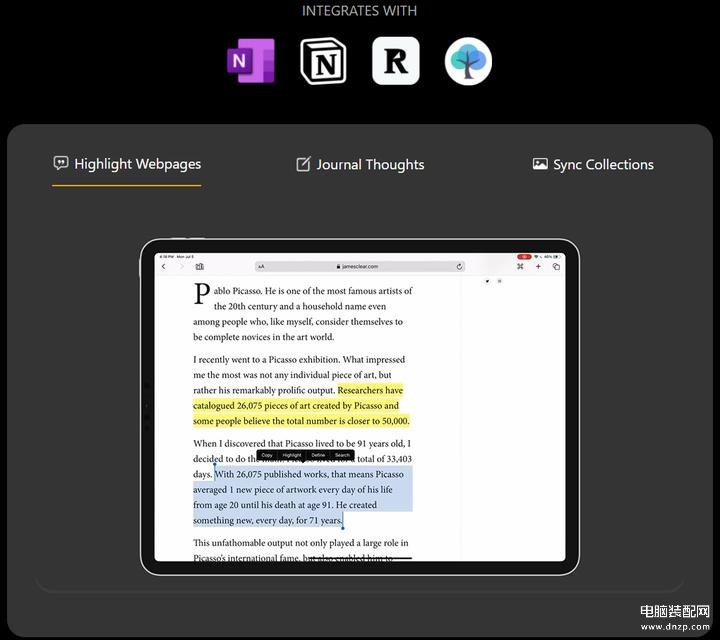This screenshot has width=720, height=640.
Task: Click the speech bubble icon beside Highlight Webpages
Action: pos(61,163)
